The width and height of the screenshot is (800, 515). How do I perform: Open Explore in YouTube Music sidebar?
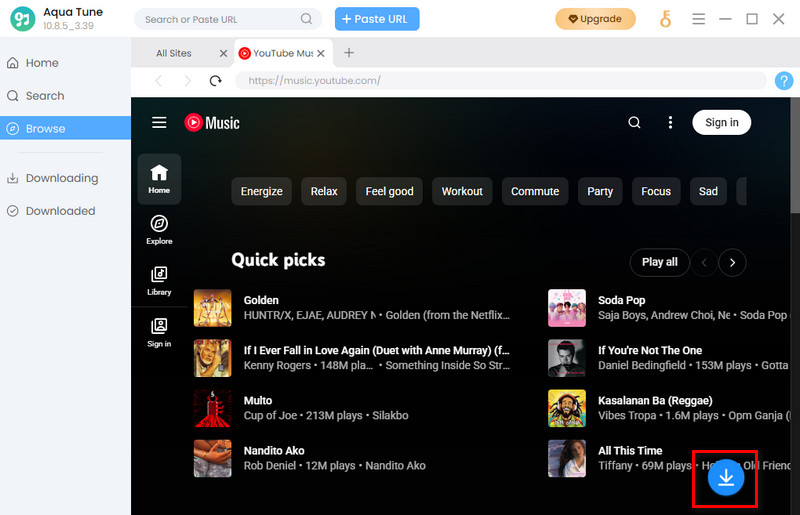click(x=159, y=230)
